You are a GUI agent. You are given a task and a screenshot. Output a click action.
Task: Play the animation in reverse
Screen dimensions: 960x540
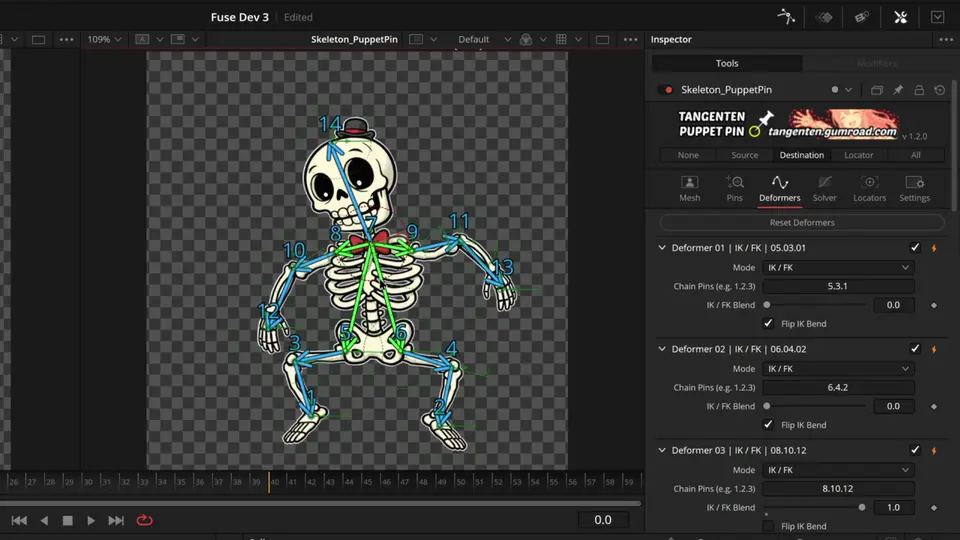tap(44, 520)
